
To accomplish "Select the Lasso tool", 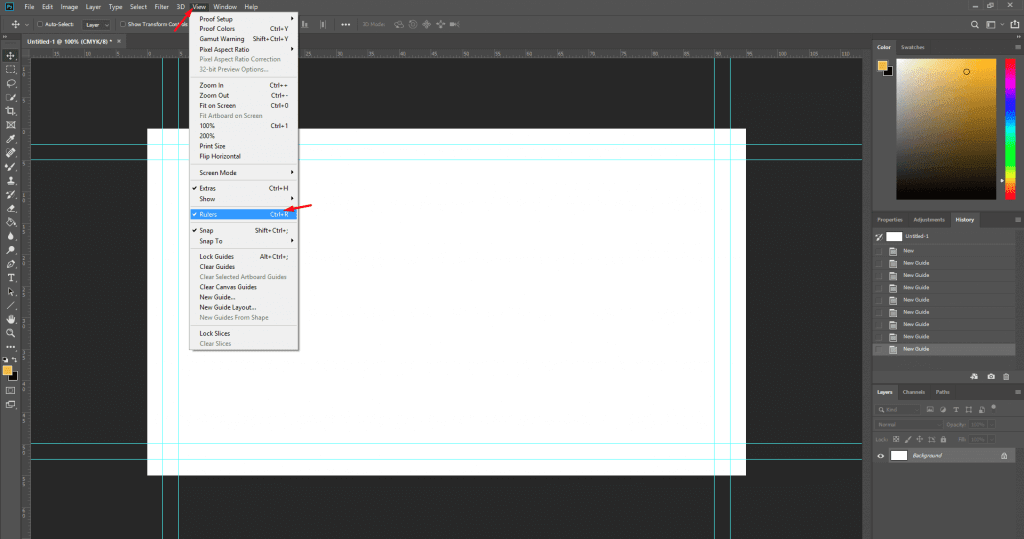I will (11, 84).
